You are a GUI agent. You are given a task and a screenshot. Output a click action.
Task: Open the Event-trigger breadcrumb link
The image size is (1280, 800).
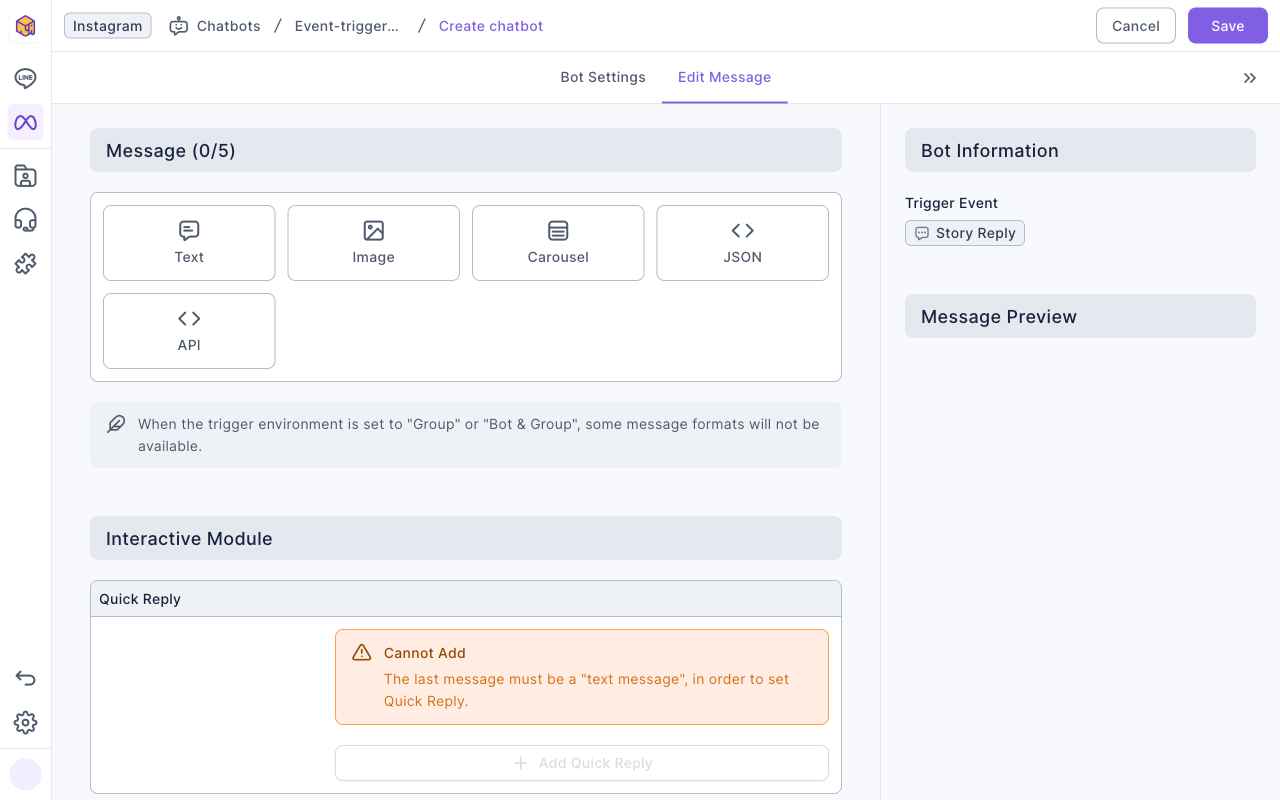coord(347,26)
